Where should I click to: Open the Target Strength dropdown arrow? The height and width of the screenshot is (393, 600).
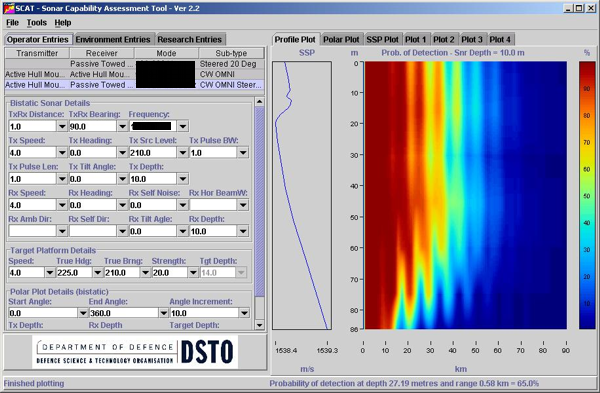[193, 272]
